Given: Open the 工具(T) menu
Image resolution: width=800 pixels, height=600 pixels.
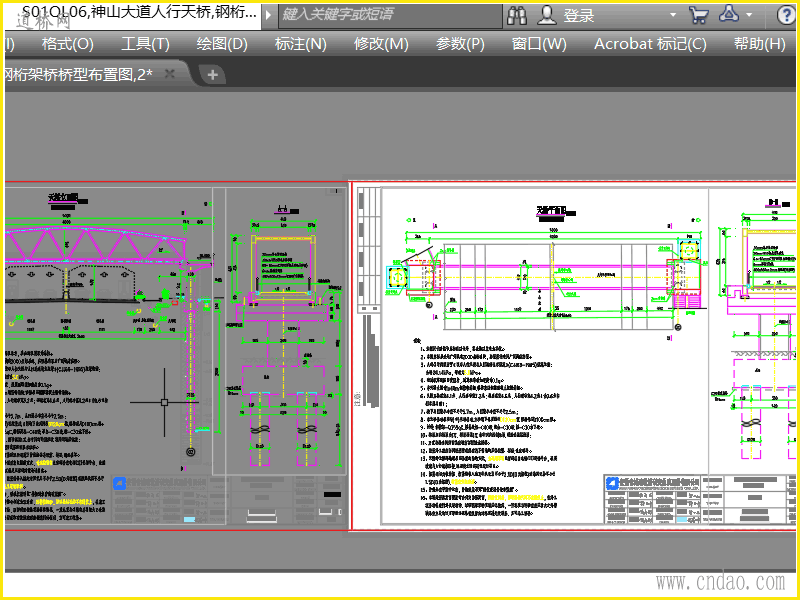Looking at the screenshot, I should point(145,44).
